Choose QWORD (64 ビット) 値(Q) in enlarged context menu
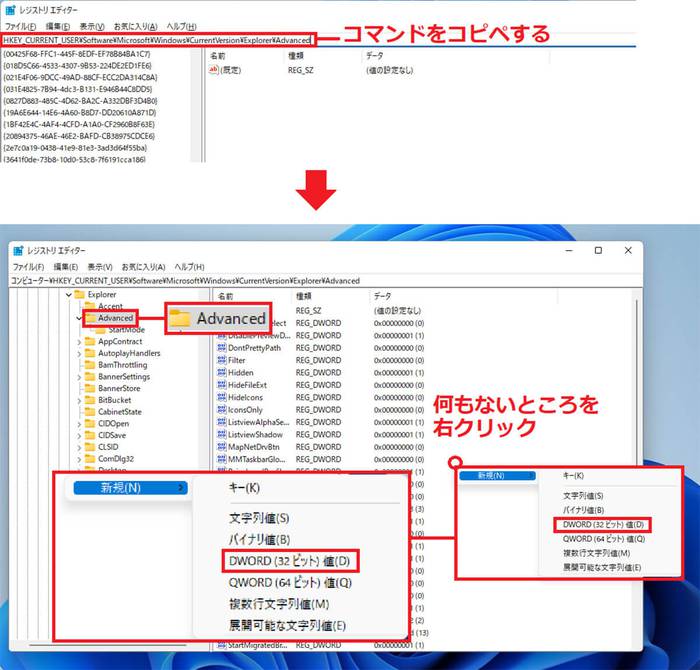 coord(290,583)
